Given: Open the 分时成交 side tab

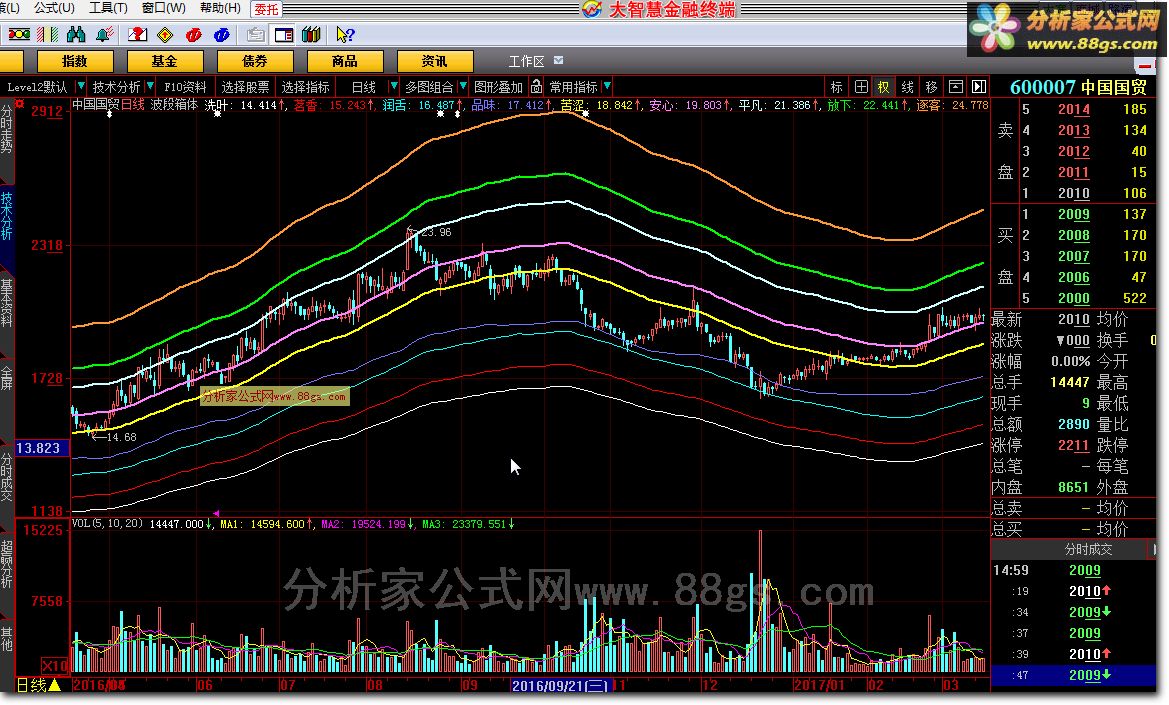Looking at the screenshot, I should [x=7, y=477].
